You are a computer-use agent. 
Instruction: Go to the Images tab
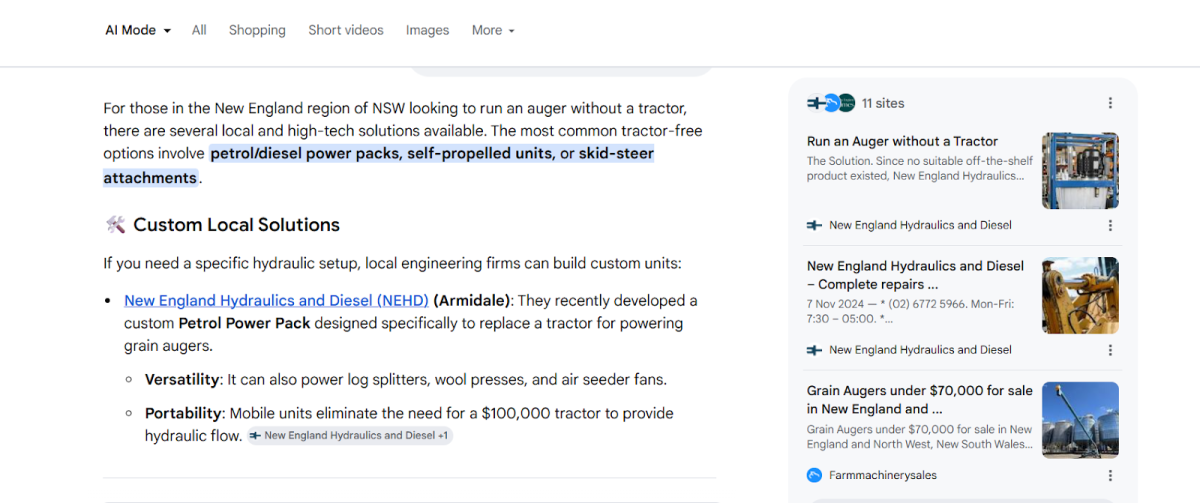tap(427, 30)
